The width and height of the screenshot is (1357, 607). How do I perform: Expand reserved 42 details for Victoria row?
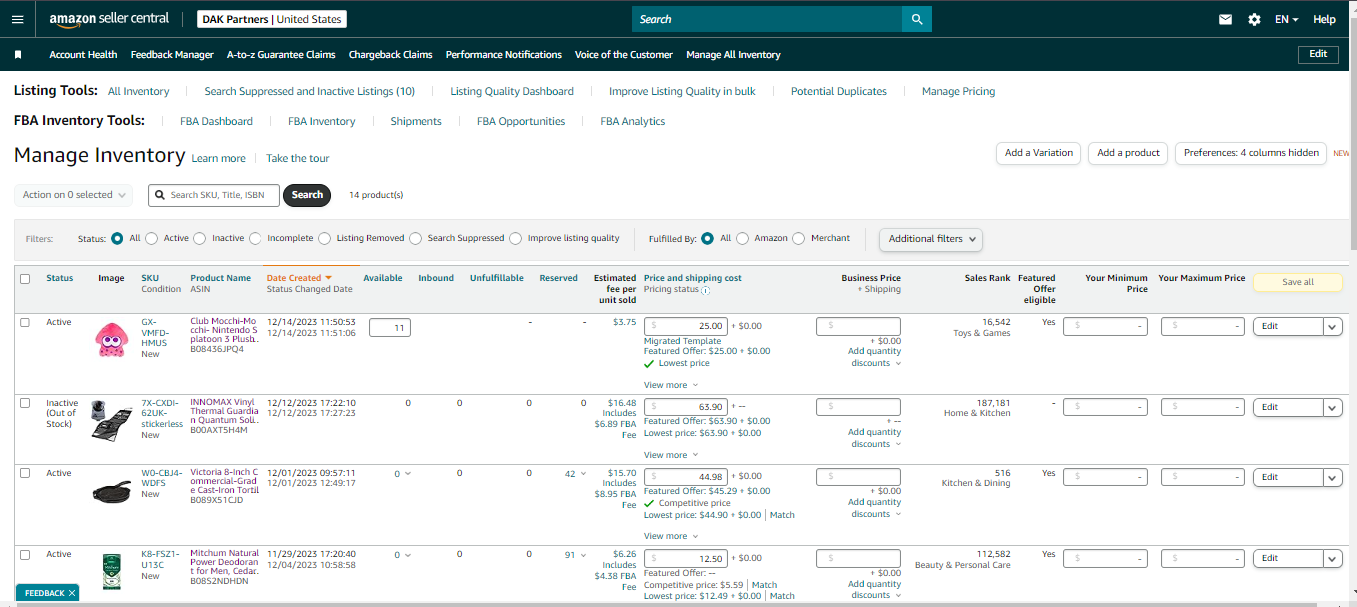coord(576,474)
